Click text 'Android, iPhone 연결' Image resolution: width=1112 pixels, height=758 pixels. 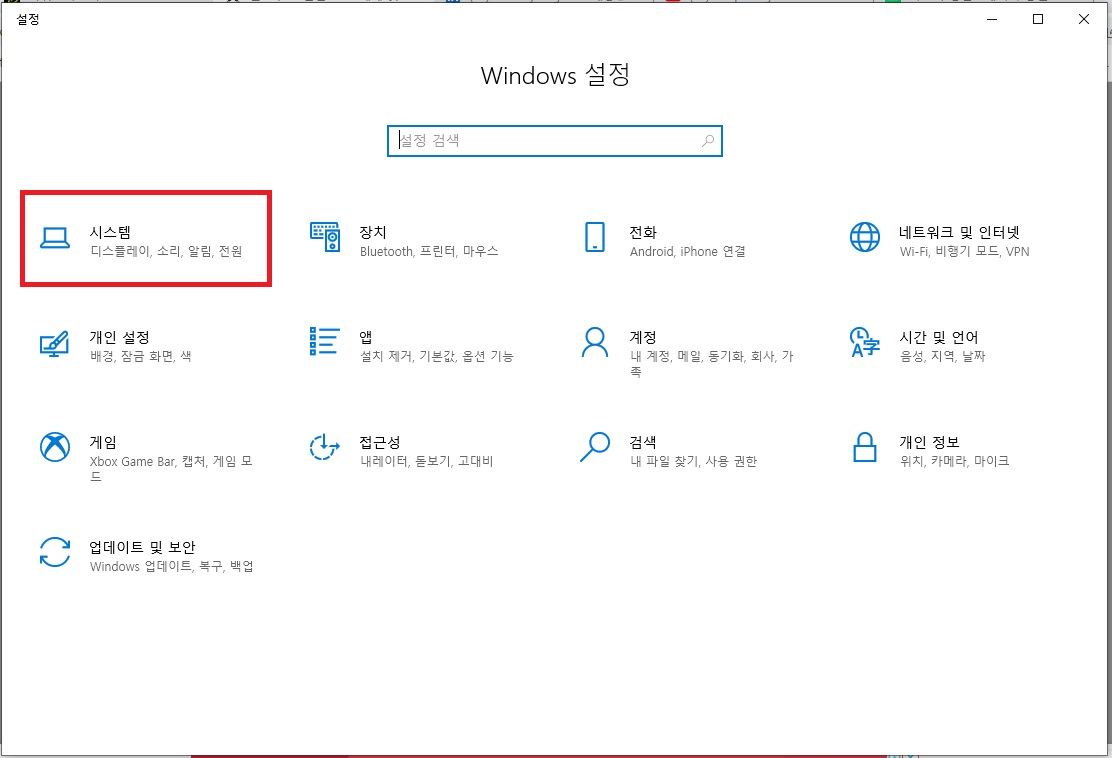[x=687, y=251]
